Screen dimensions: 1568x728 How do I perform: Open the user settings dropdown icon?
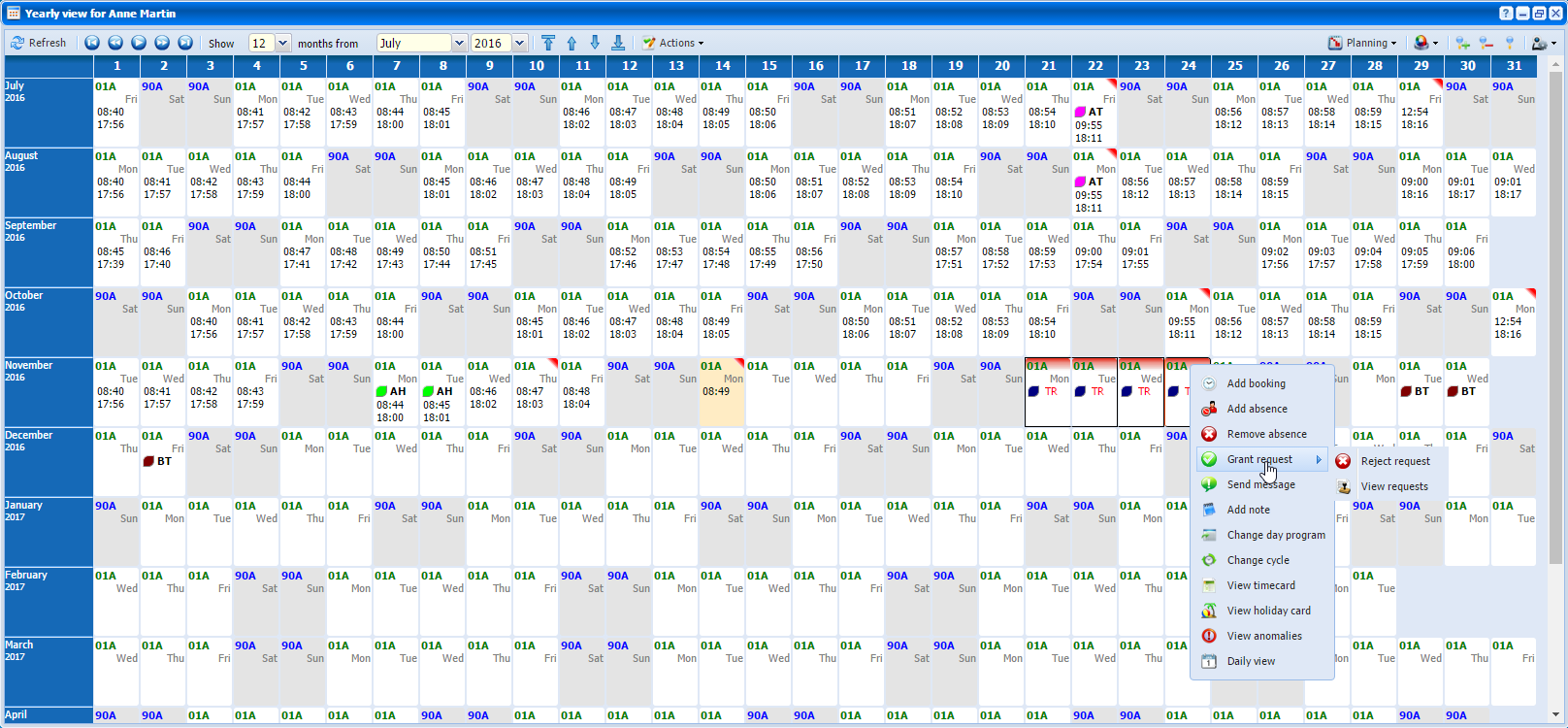[x=1543, y=43]
